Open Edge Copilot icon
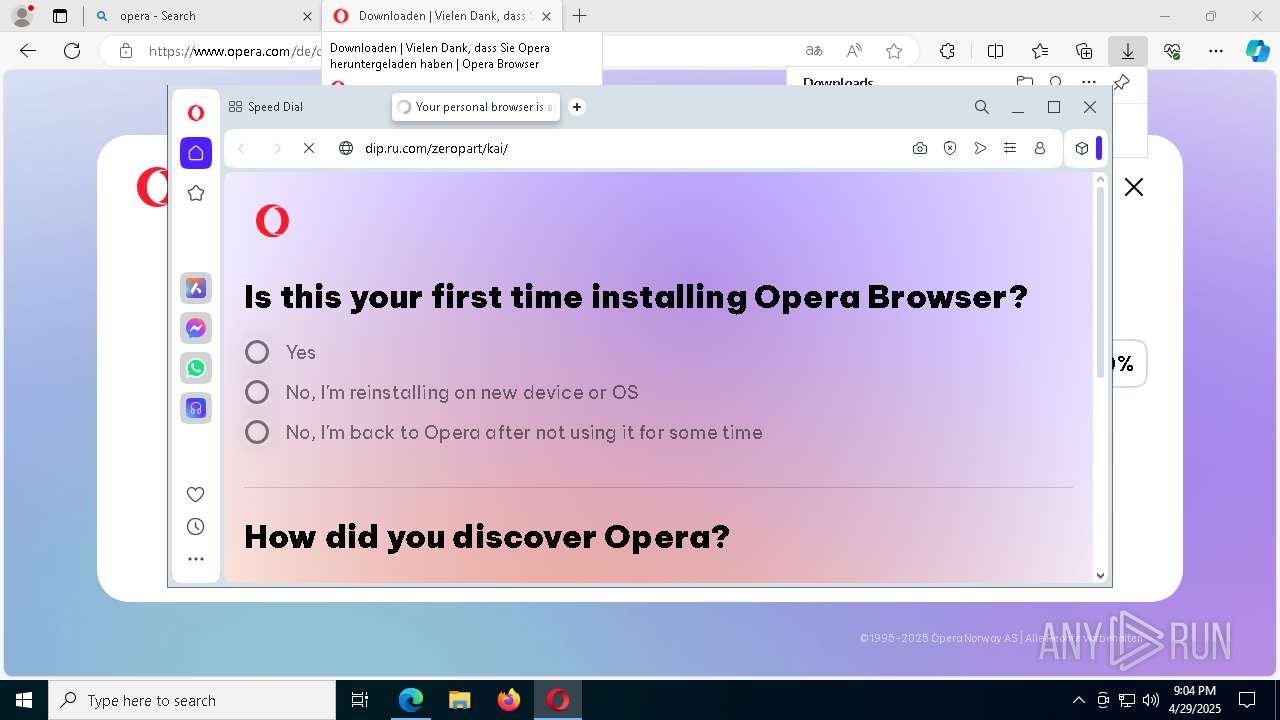1280x720 pixels. pos(1257,51)
